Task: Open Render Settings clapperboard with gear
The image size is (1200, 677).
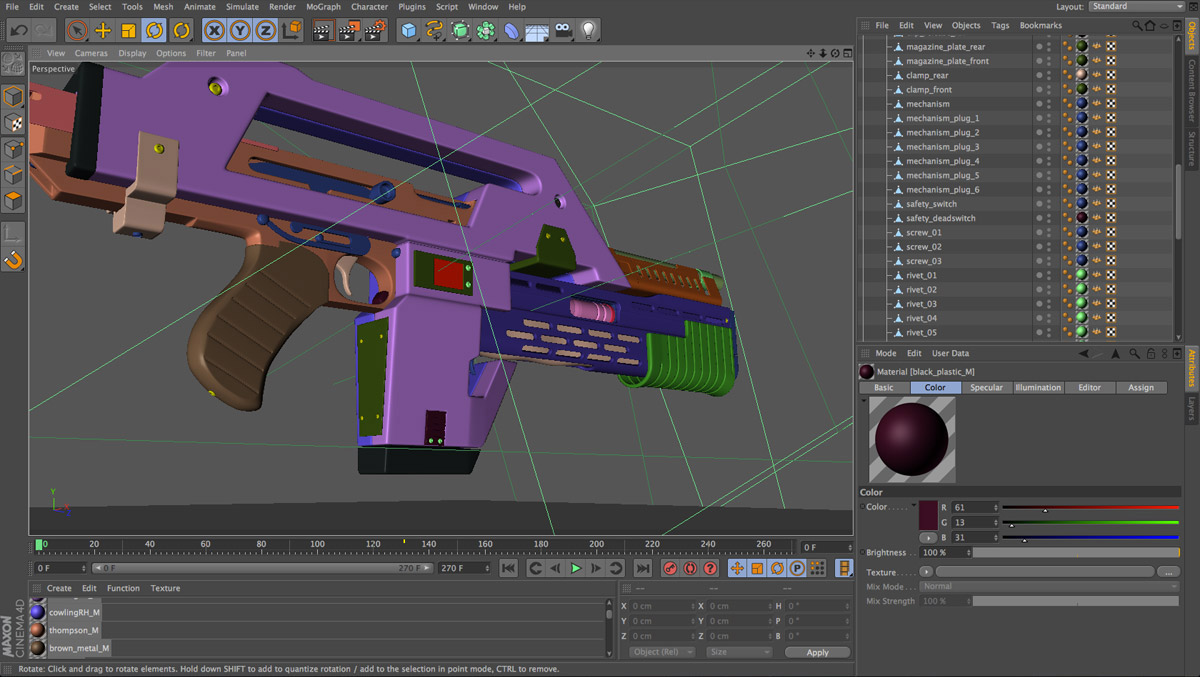Action: [x=375, y=31]
